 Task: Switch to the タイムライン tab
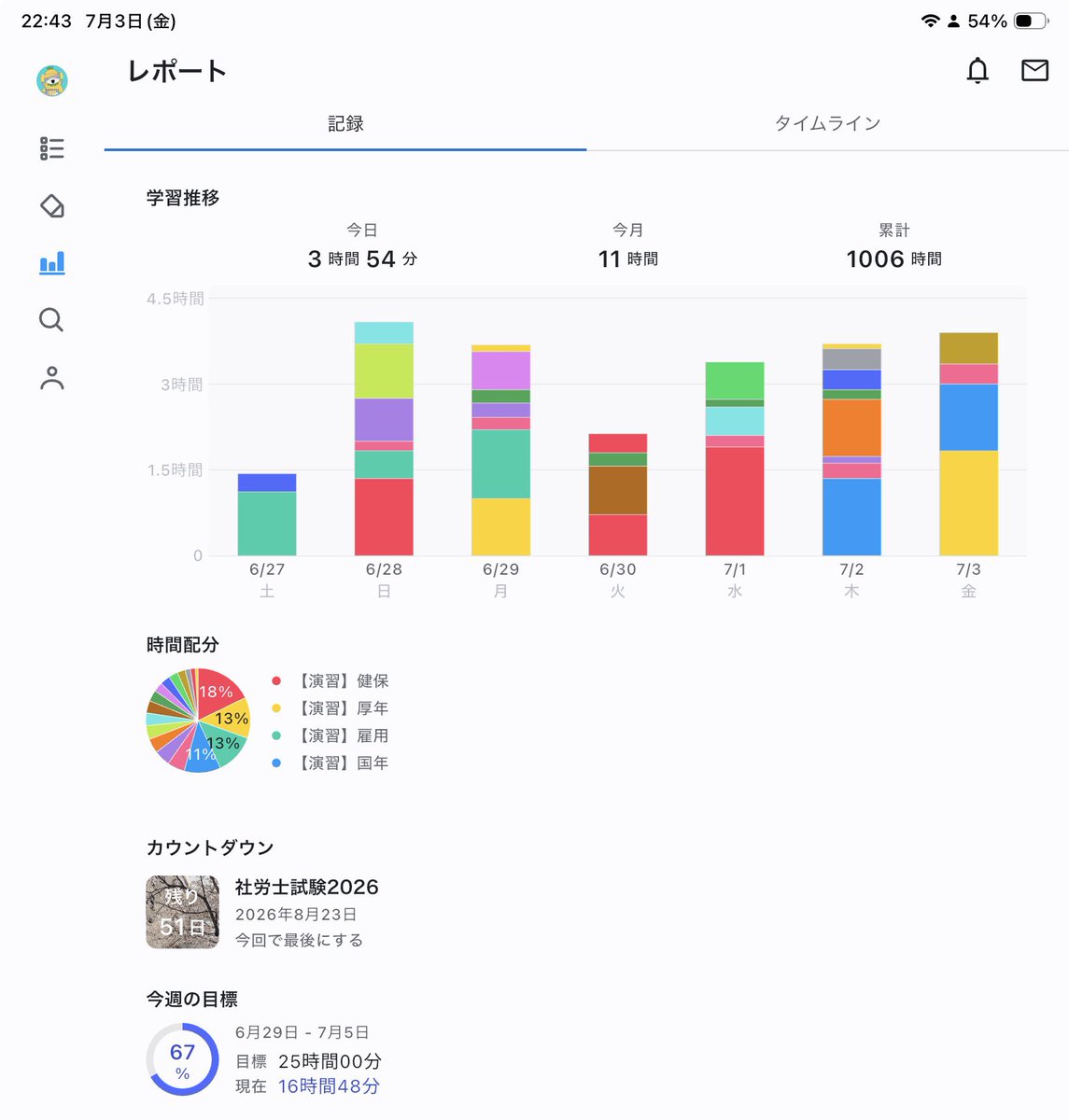pyautogui.click(x=827, y=124)
